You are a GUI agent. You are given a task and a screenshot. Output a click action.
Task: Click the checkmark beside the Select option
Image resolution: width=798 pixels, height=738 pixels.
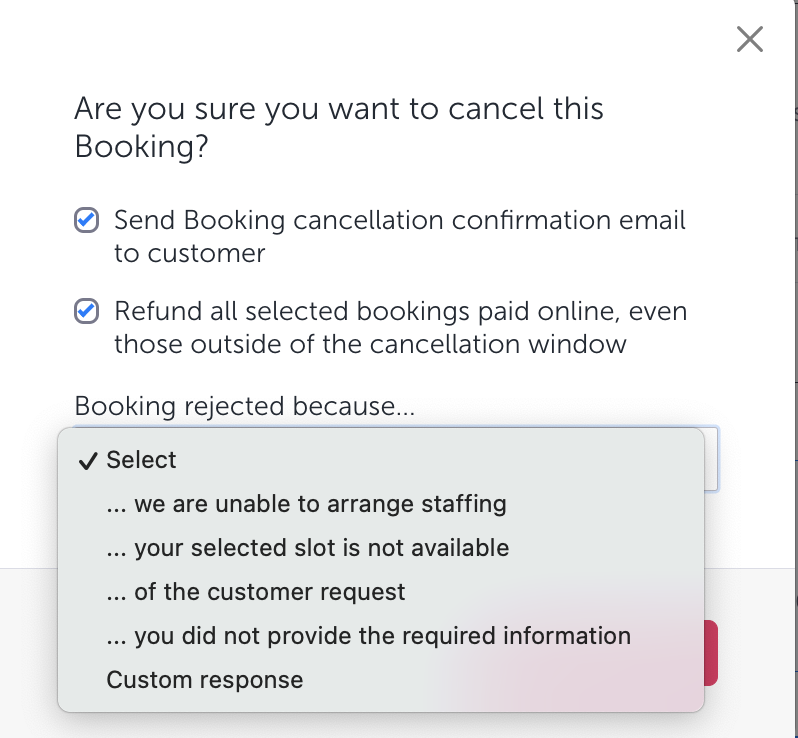point(88,460)
